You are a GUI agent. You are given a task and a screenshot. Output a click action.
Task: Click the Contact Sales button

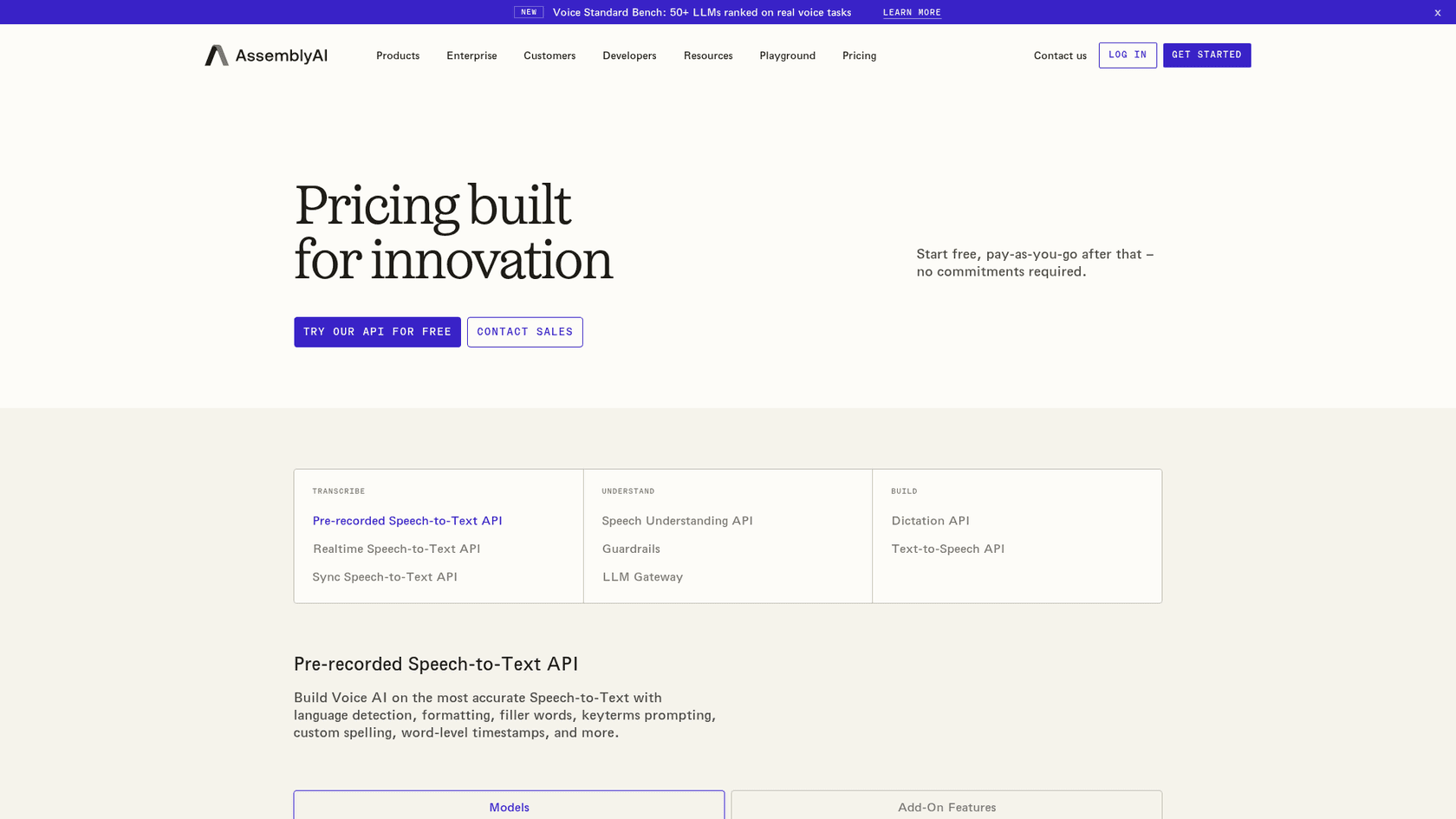pyautogui.click(x=524, y=332)
